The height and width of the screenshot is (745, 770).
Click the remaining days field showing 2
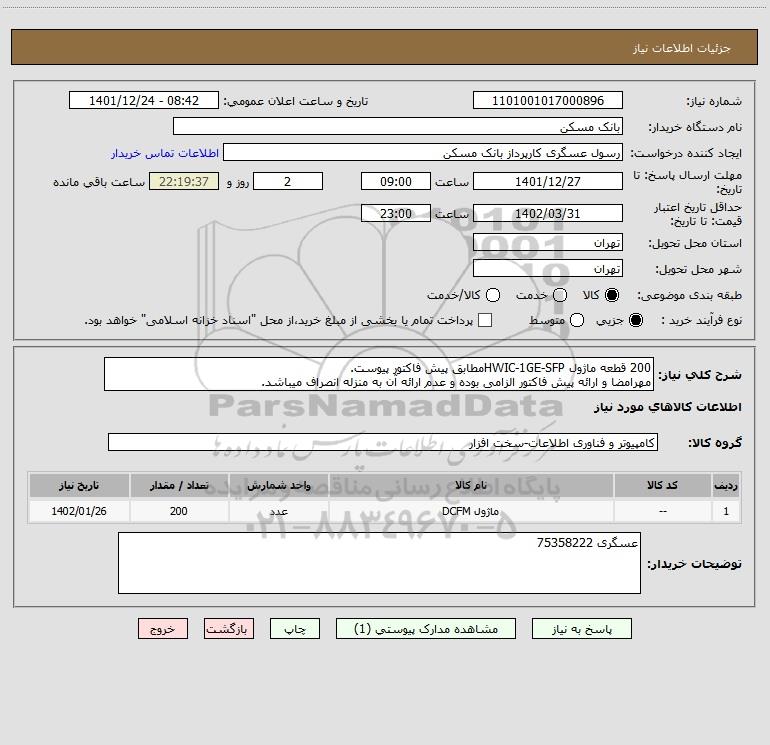click(288, 181)
